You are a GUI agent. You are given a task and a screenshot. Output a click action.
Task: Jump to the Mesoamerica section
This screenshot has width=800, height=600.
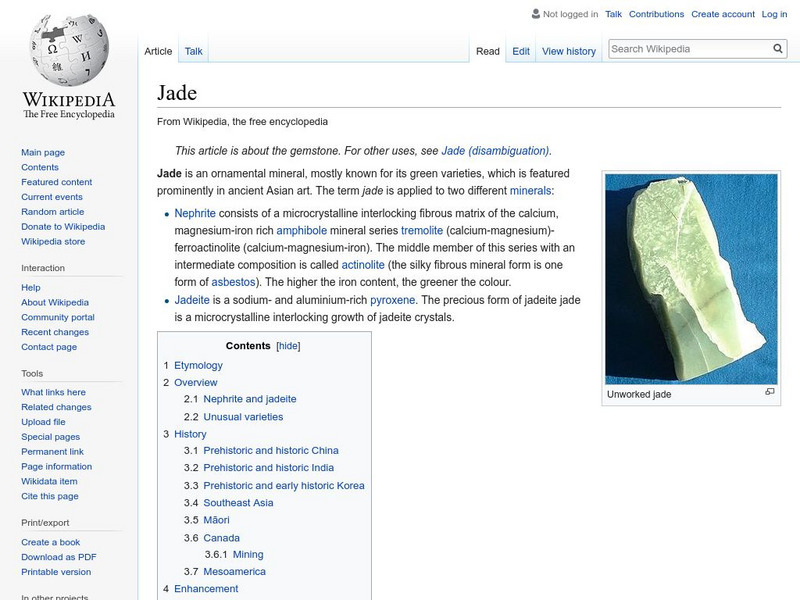[234, 572]
